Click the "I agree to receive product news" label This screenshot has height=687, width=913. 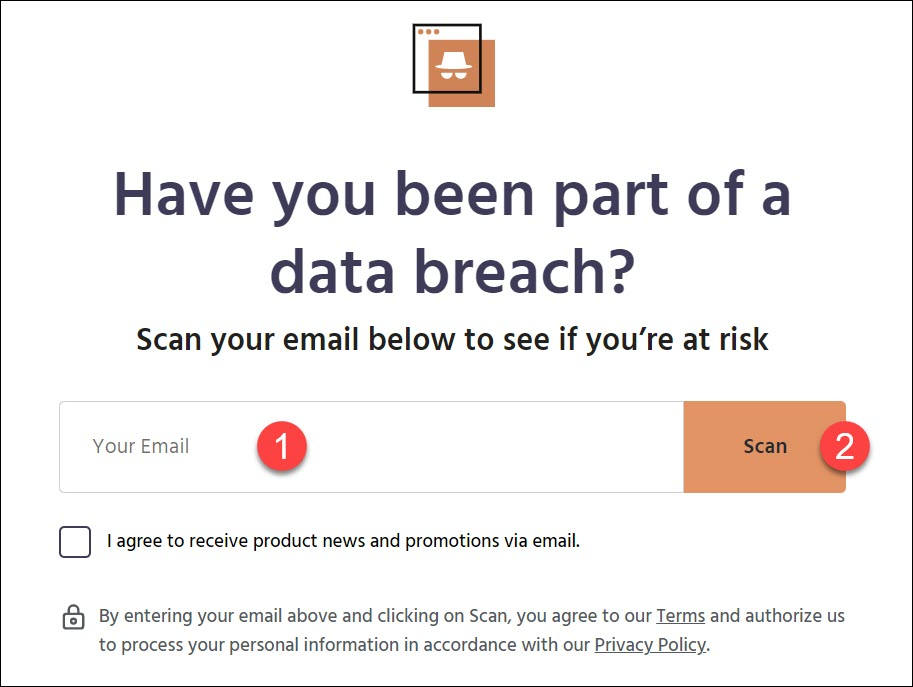click(x=344, y=541)
